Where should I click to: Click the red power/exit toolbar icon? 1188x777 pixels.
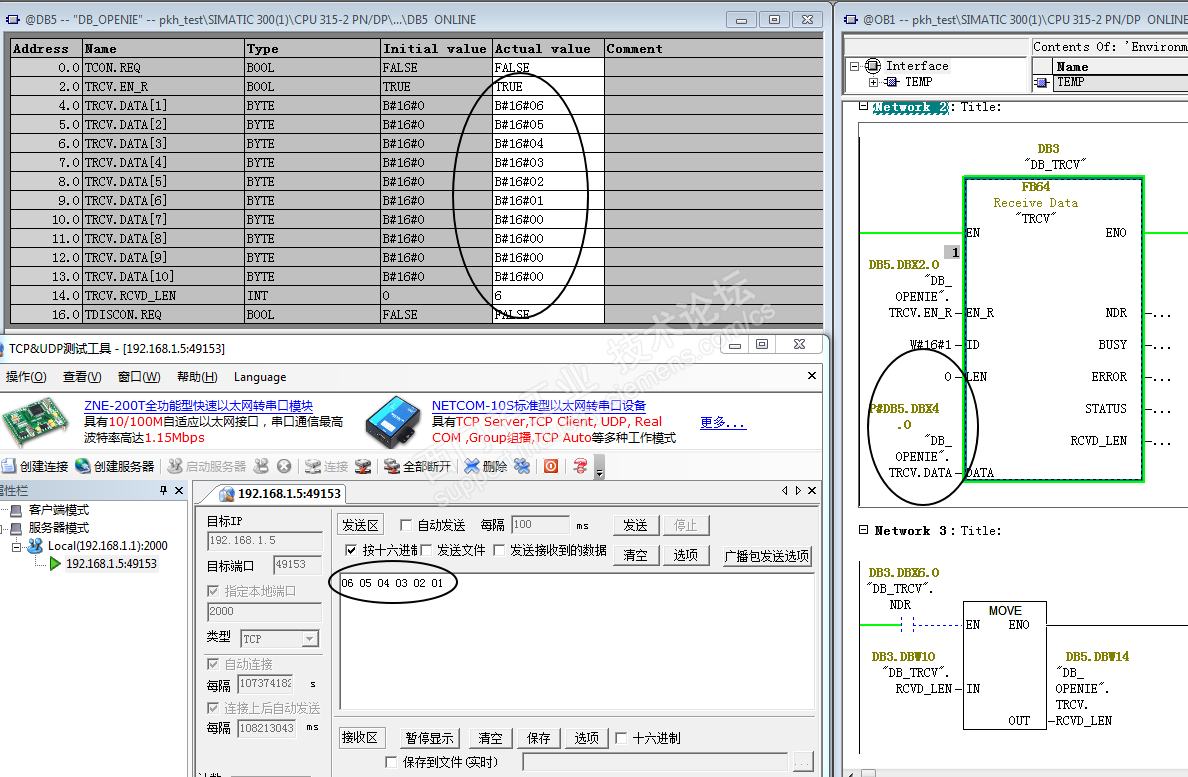tap(550, 466)
